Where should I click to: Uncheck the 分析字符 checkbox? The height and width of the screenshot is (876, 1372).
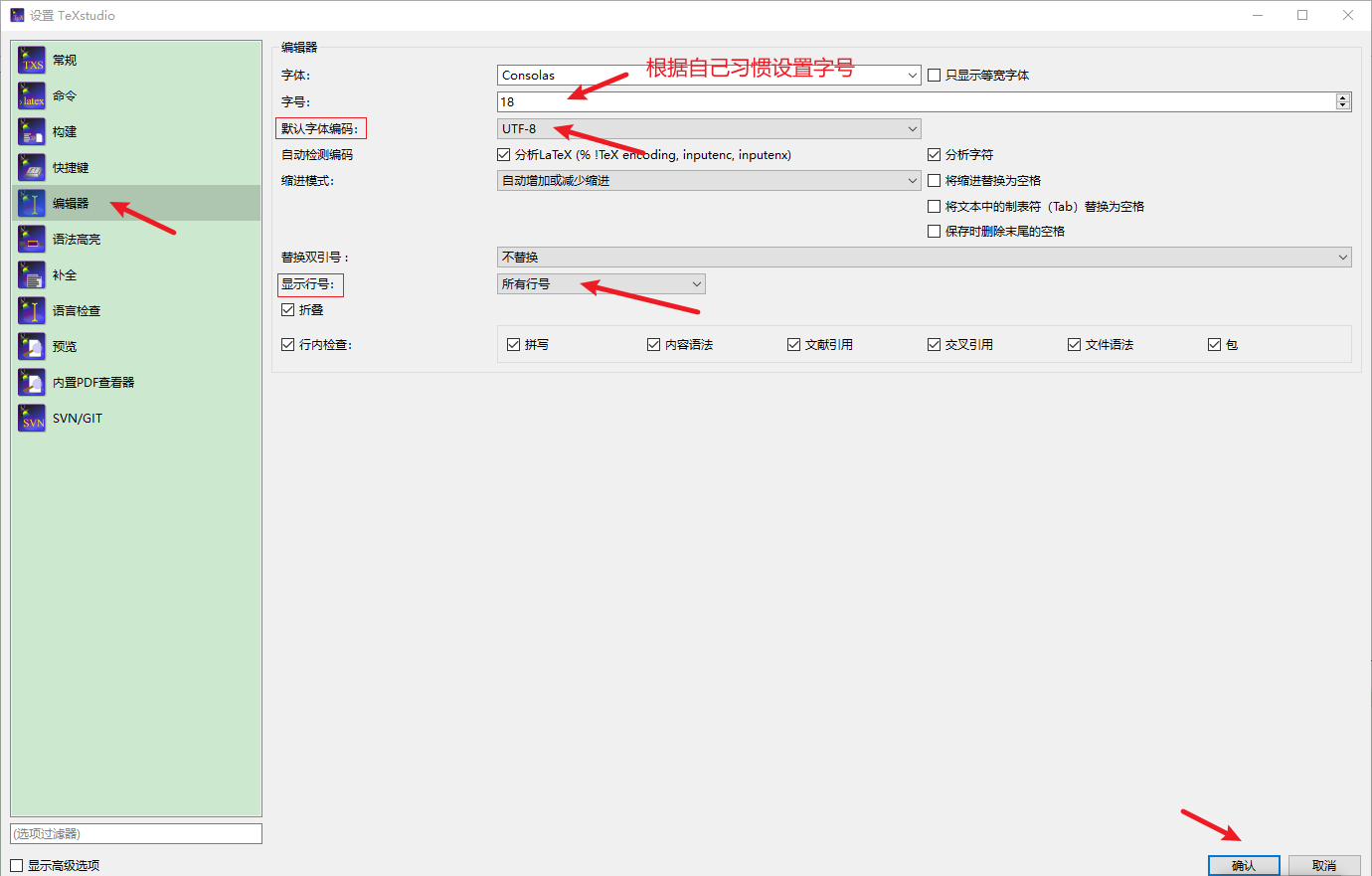934,154
